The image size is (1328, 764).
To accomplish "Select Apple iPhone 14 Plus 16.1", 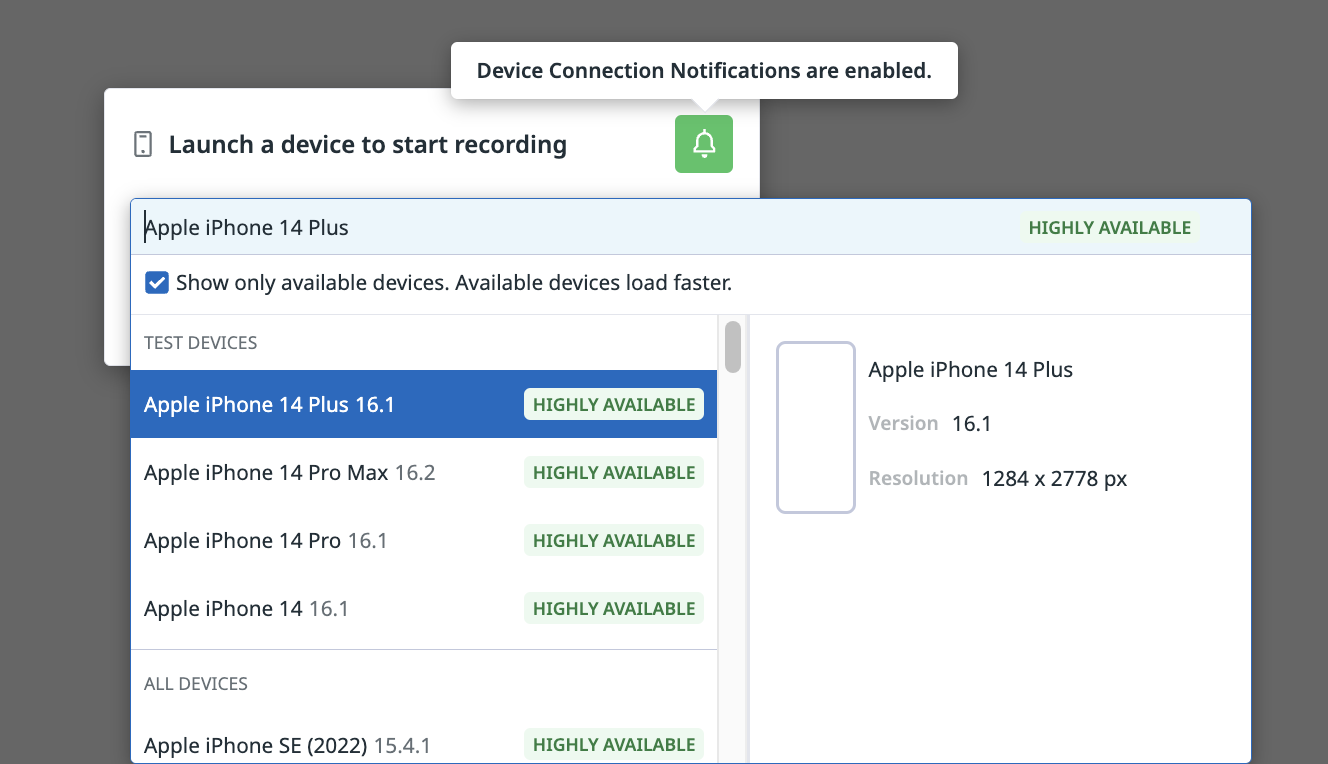I will 424,404.
